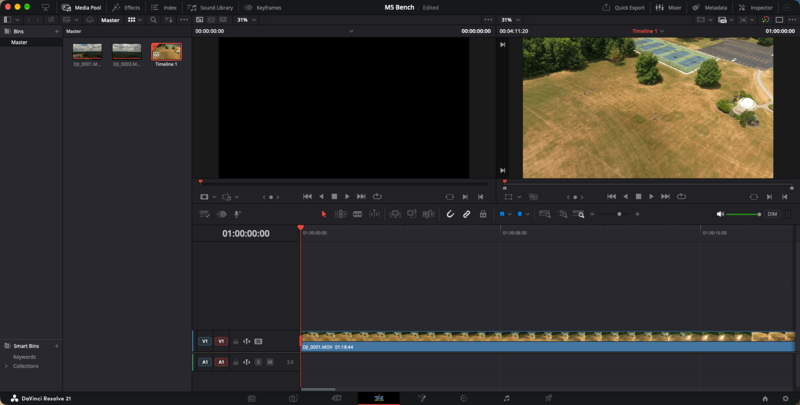800x405 pixels.
Task: Choose the Dynamic Trim Mode icon
Action: [374, 214]
